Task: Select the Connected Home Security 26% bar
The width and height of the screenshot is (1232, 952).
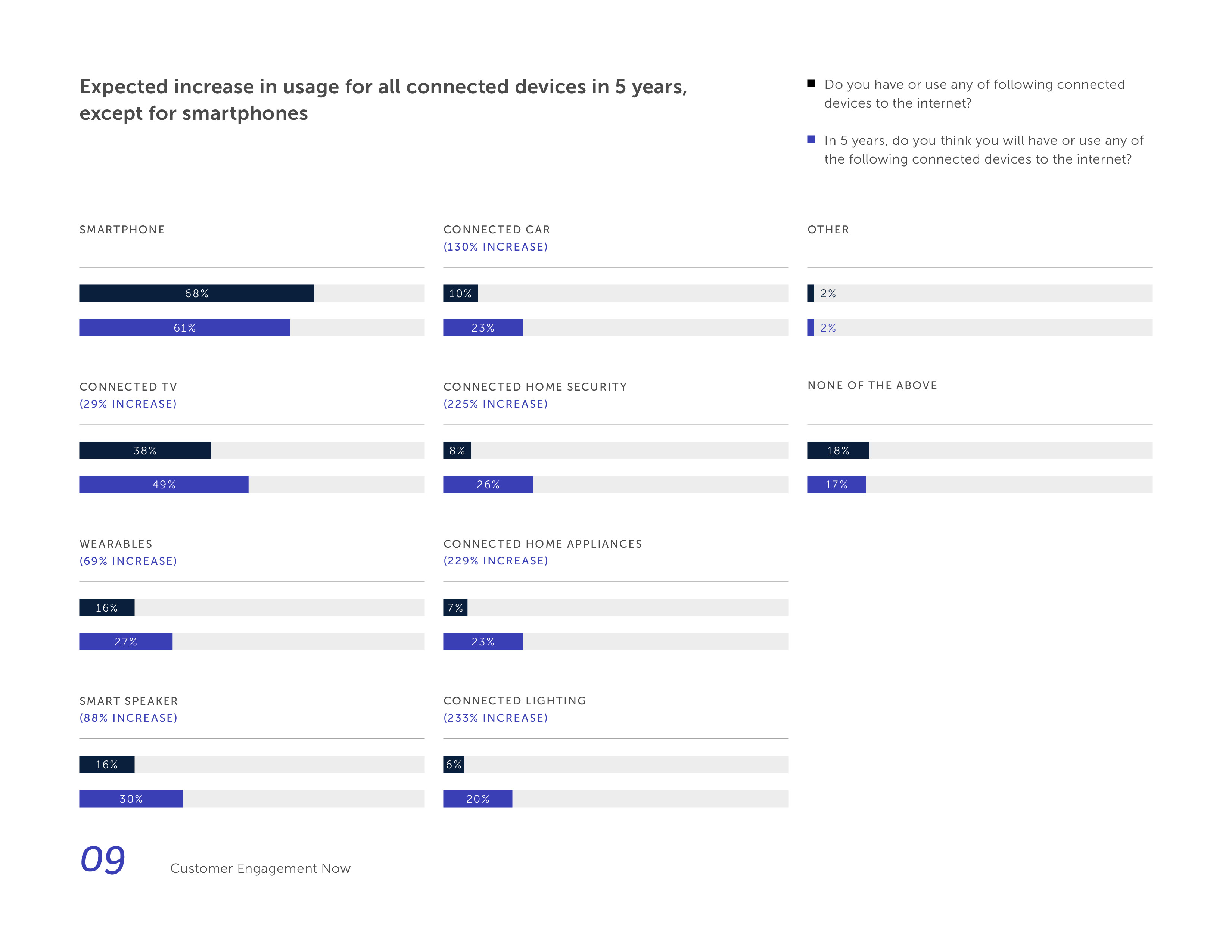Action: point(488,485)
